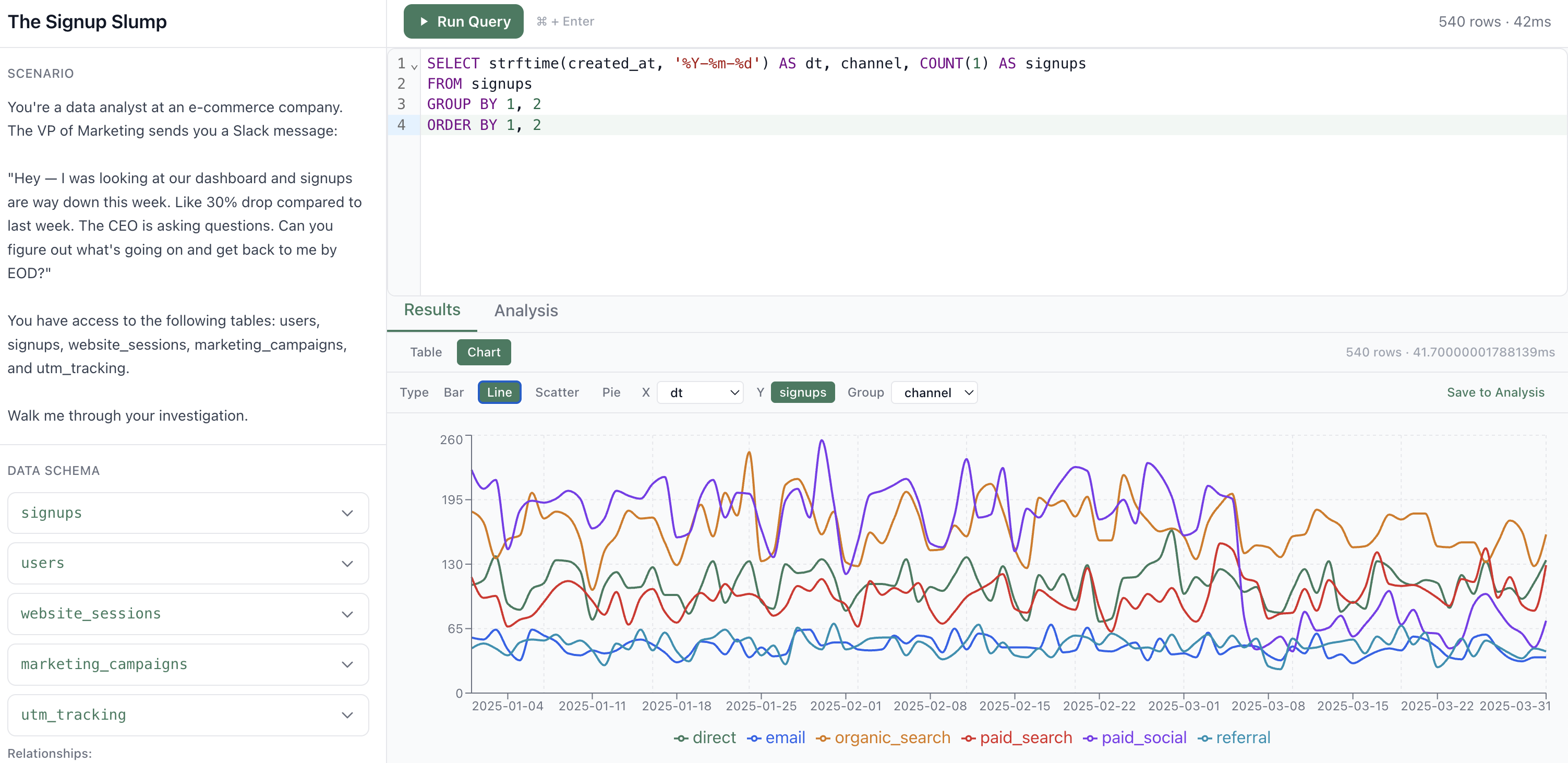The image size is (1568, 763).
Task: Click the play icon on Run Query
Action: [x=424, y=21]
